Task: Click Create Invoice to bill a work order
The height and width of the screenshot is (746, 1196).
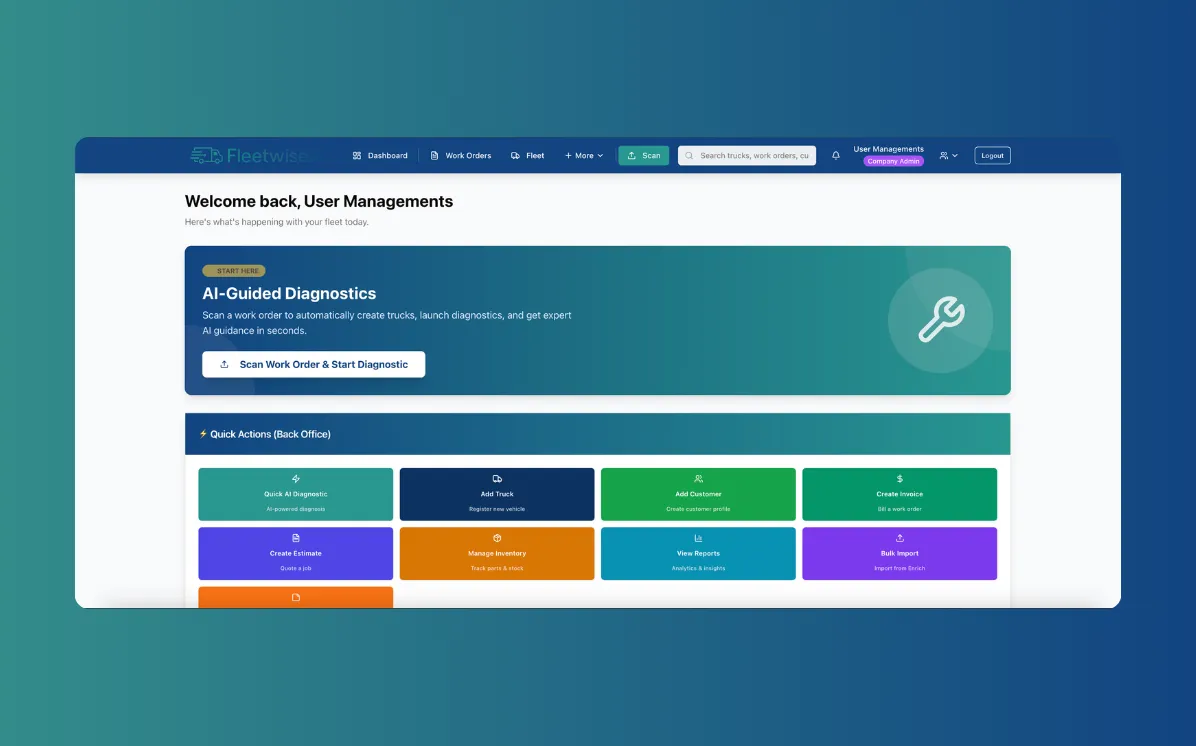Action: pyautogui.click(x=899, y=493)
